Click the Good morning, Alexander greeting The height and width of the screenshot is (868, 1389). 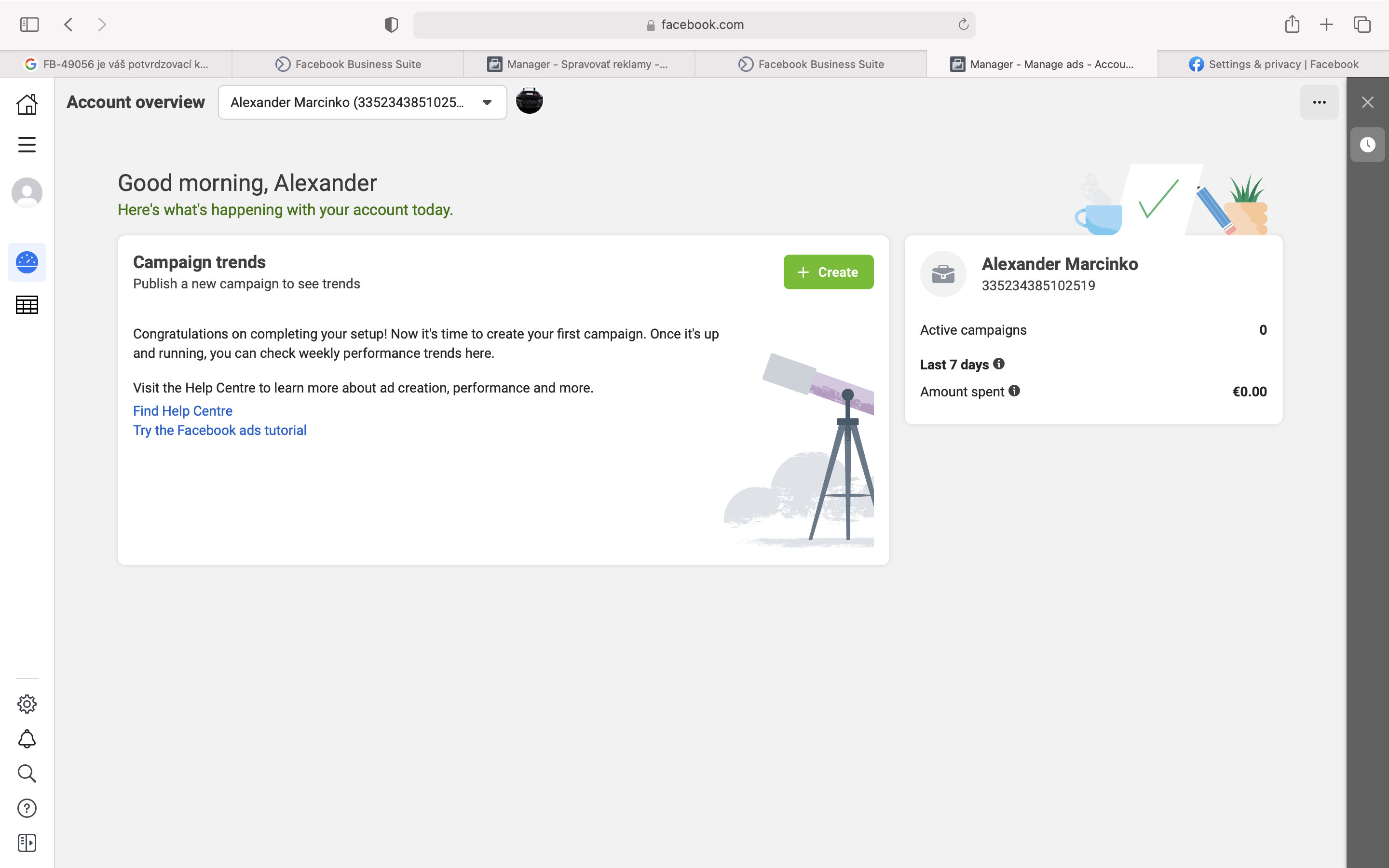coord(247,183)
